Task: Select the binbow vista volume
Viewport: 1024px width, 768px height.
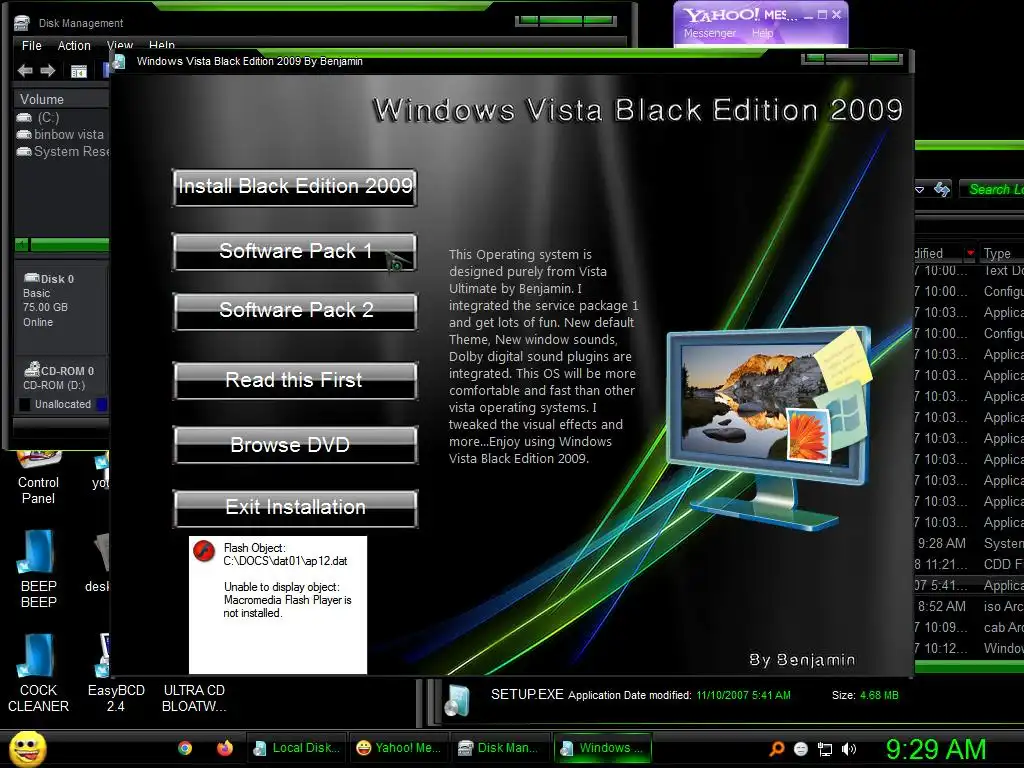Action: [62, 135]
